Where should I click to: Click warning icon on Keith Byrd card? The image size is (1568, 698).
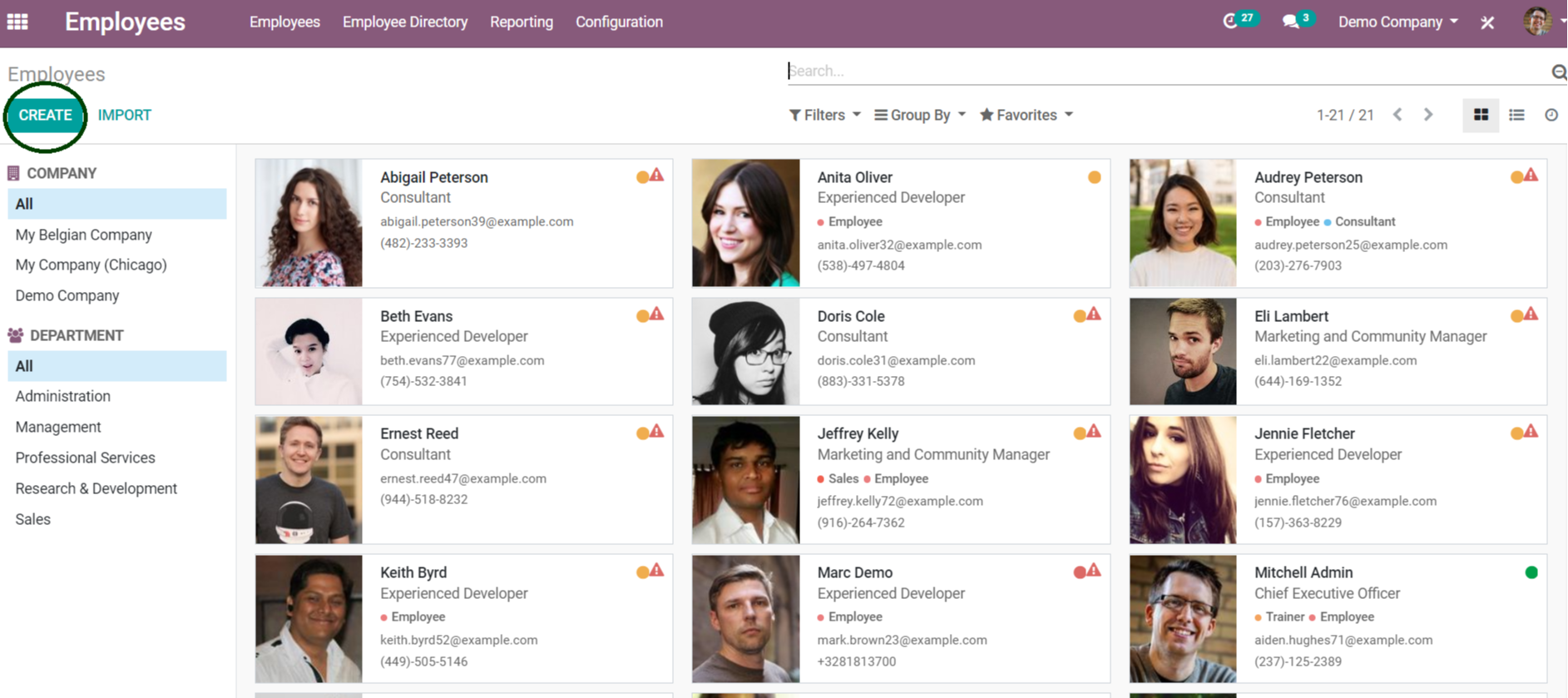657,571
